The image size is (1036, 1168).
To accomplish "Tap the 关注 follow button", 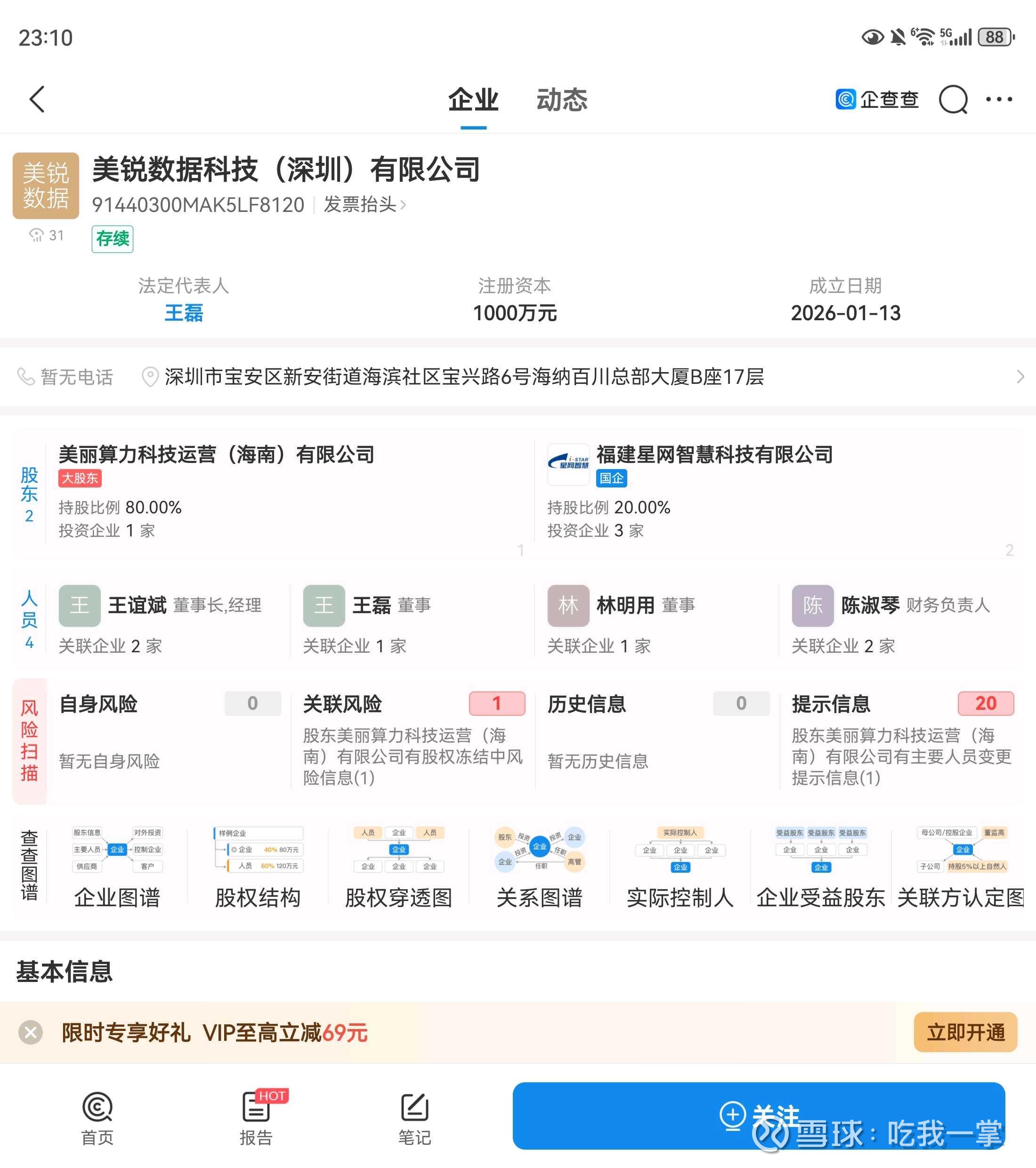I will coord(758,1115).
